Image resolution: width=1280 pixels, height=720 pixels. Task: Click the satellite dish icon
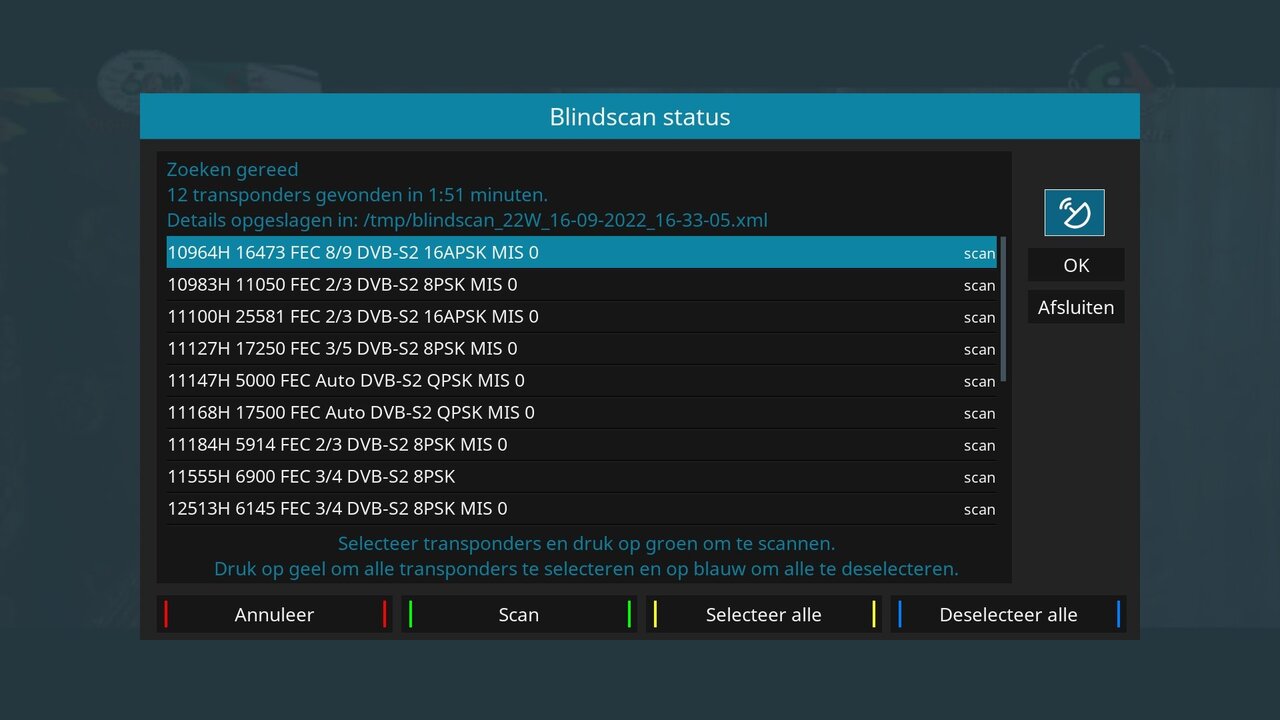(x=1075, y=212)
